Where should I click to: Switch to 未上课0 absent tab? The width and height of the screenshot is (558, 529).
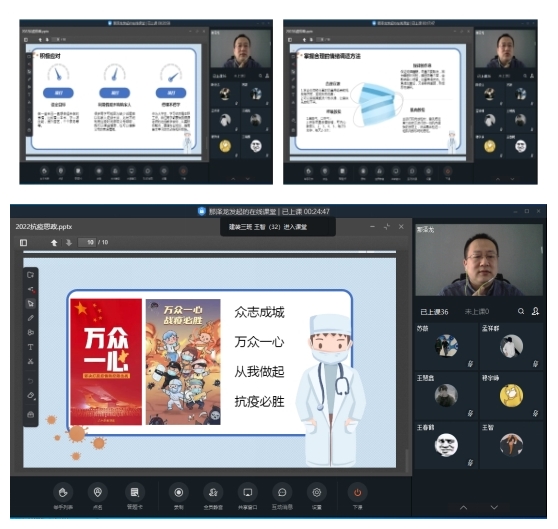(x=477, y=312)
